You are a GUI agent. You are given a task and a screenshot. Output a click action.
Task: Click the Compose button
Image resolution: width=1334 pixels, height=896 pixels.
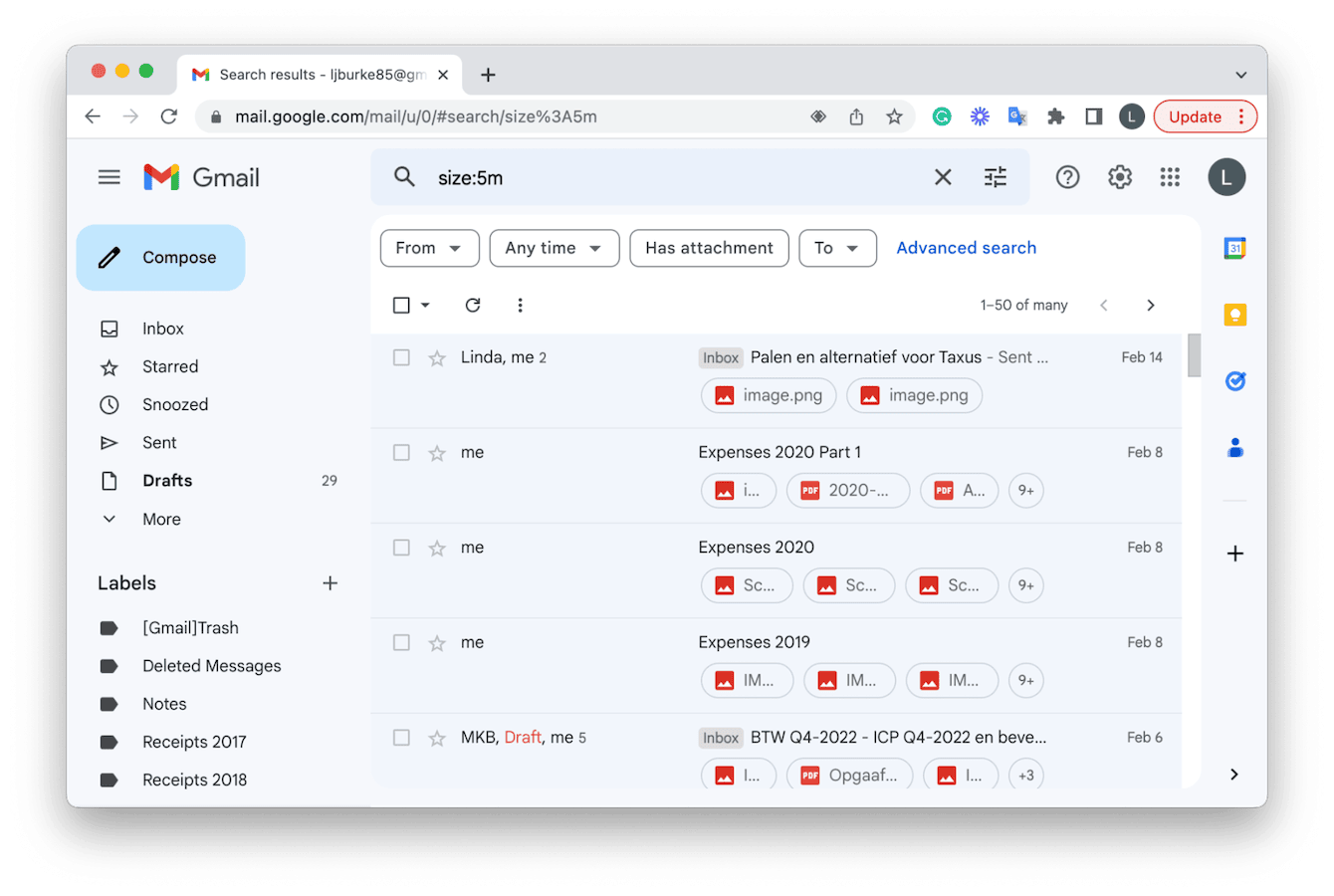point(160,258)
